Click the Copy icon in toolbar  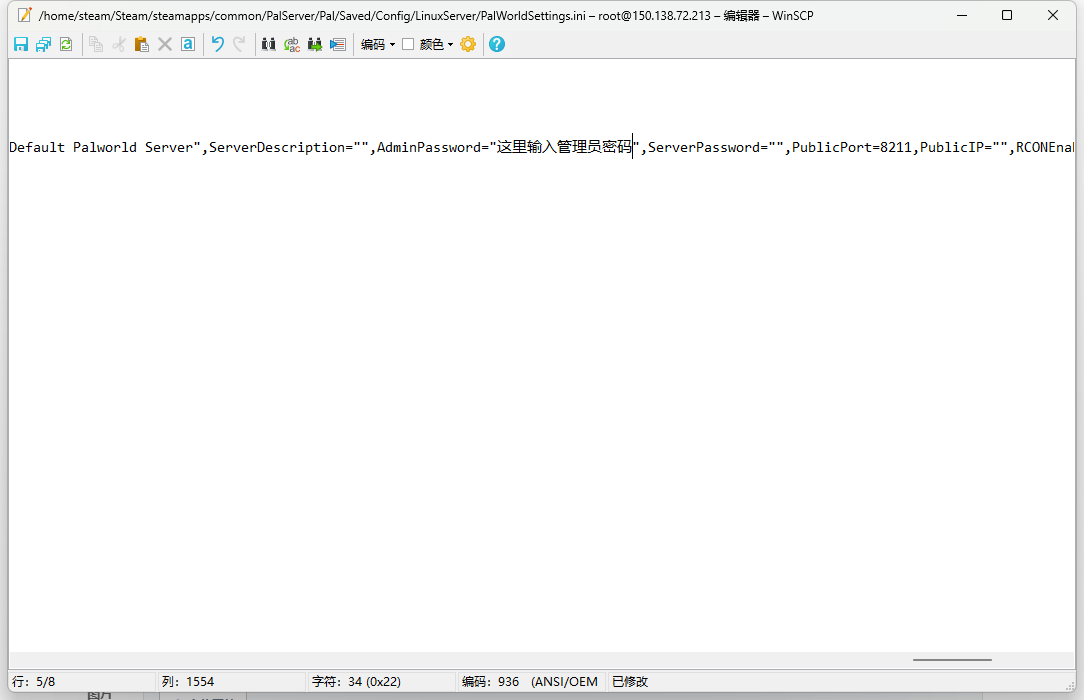96,44
